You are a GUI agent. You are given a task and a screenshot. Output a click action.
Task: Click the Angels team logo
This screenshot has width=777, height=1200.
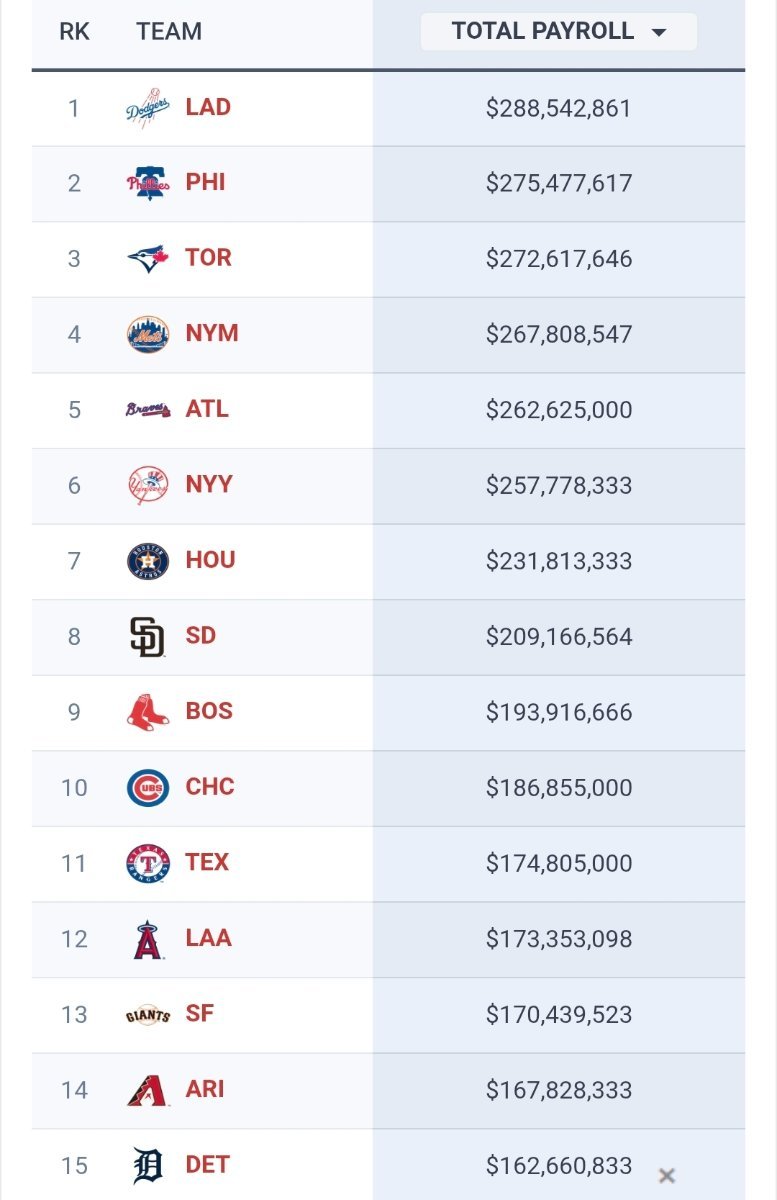coord(147,939)
